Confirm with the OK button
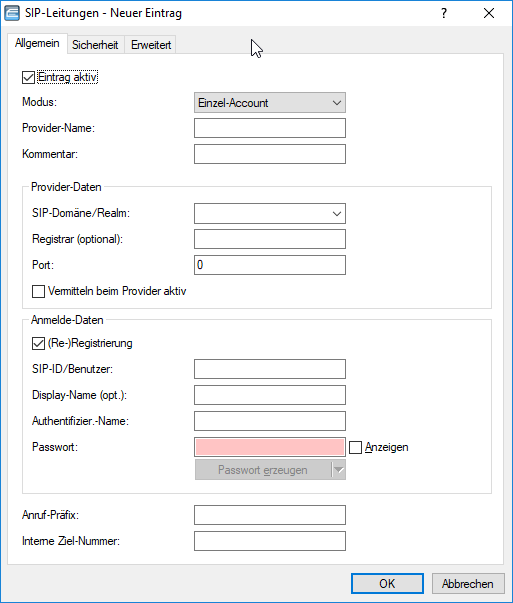 (x=387, y=584)
